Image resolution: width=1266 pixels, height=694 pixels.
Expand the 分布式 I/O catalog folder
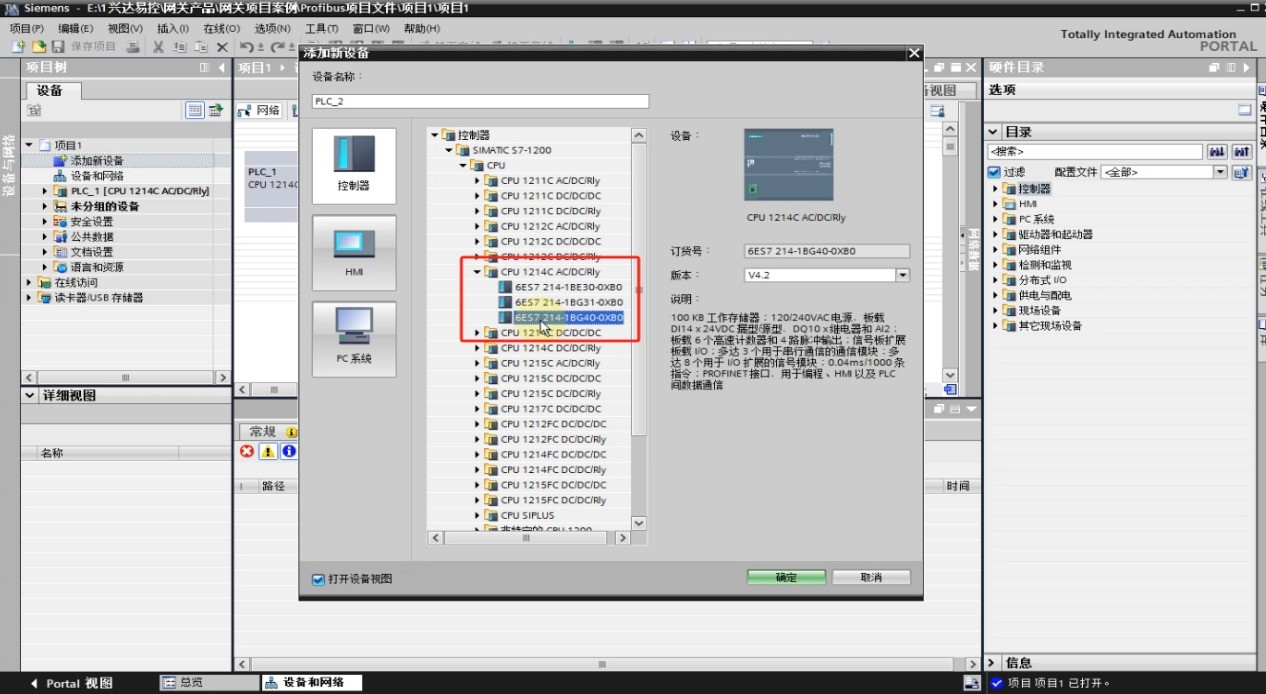[x=996, y=280]
